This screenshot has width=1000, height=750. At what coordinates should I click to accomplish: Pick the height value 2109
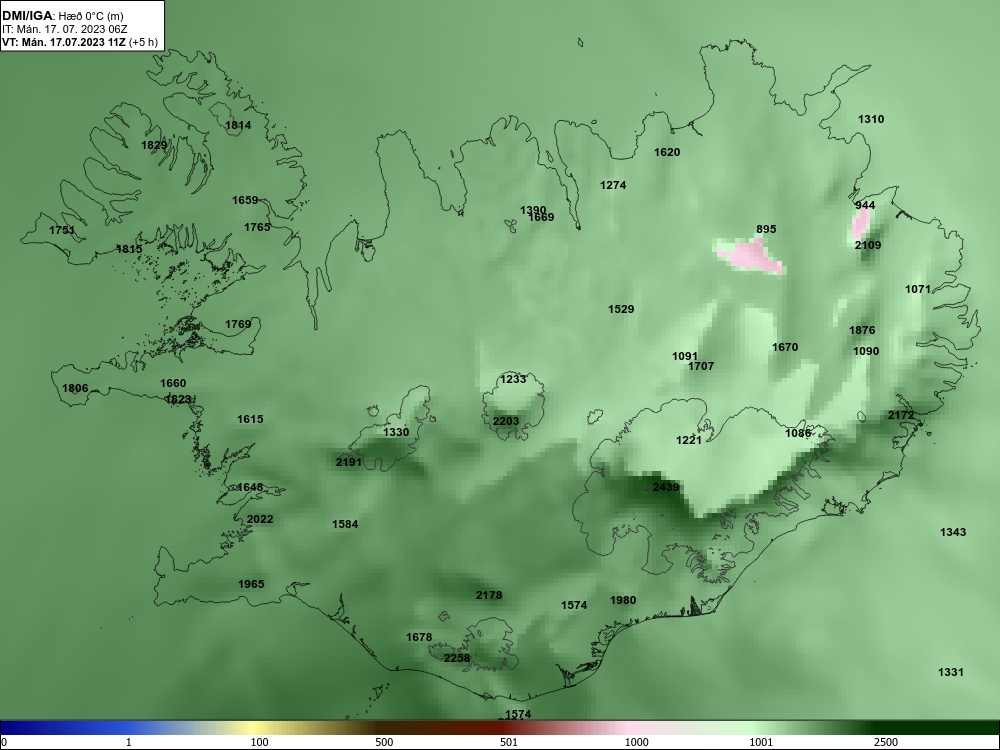click(x=868, y=245)
